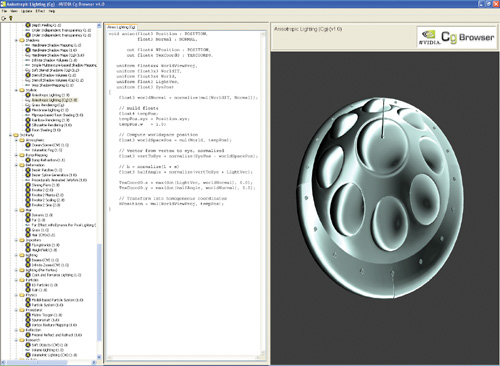Click the Bezier Patches icon

pos(28,170)
